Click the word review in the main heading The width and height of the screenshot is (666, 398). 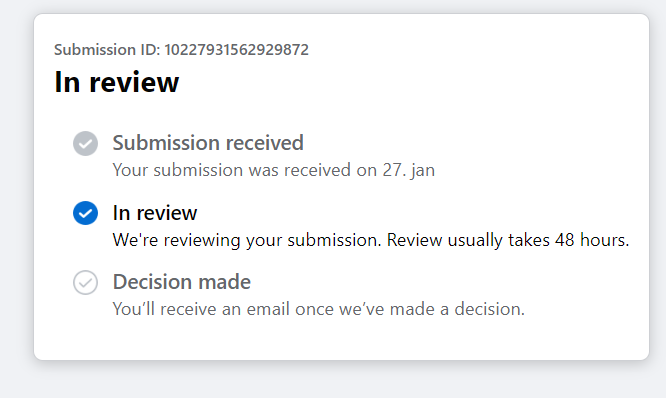pyautogui.click(x=134, y=82)
